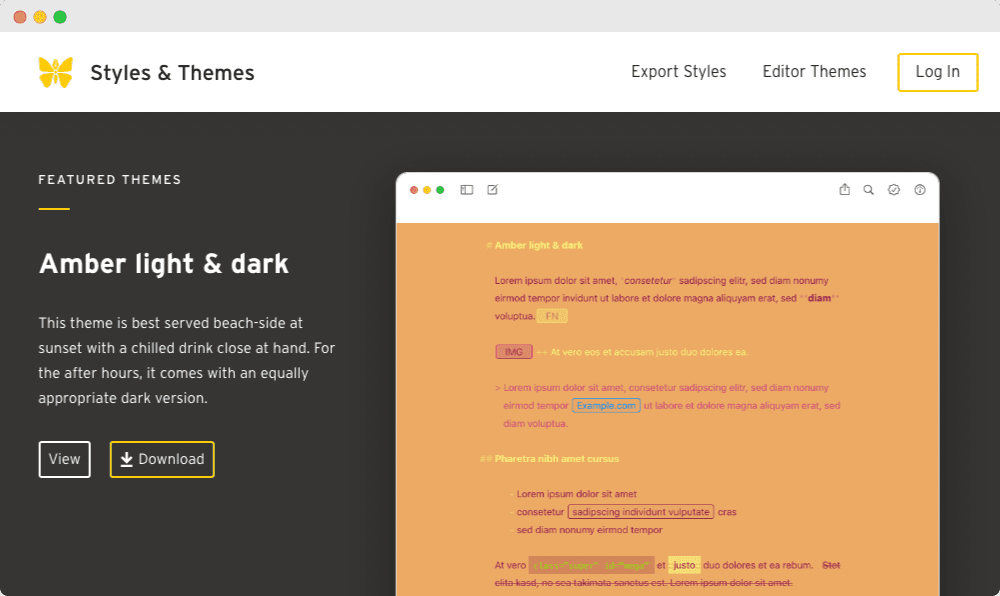Image resolution: width=1000 pixels, height=596 pixels.
Task: Click the FN footnote badge in the preview
Action: click(x=553, y=315)
